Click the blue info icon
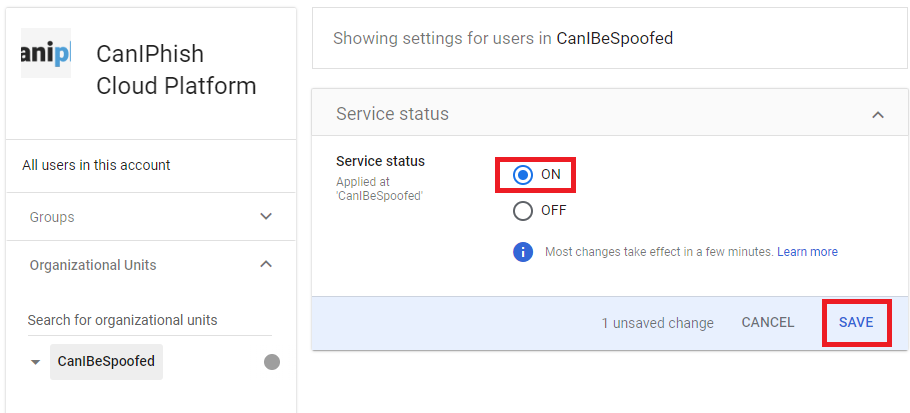Viewport: 910px width, 413px height. click(x=523, y=252)
